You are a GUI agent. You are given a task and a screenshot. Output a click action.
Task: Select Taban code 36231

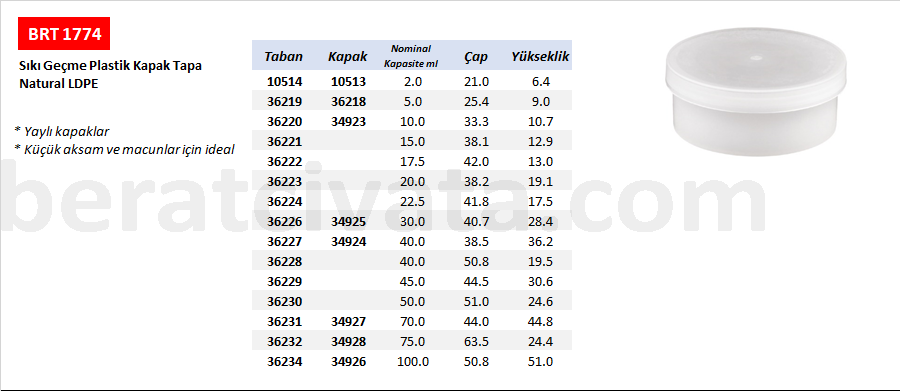click(x=285, y=322)
